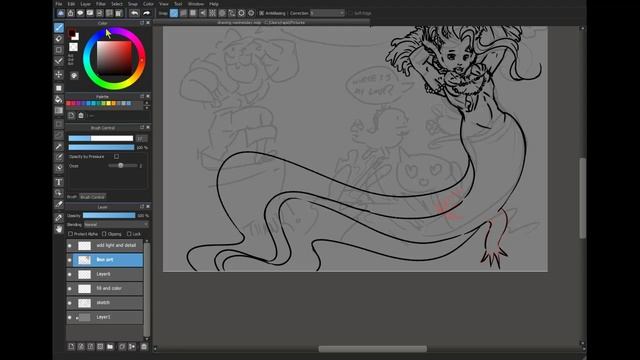
Task: Click the Delete Layer trash icon
Action: pyautogui.click(x=144, y=347)
